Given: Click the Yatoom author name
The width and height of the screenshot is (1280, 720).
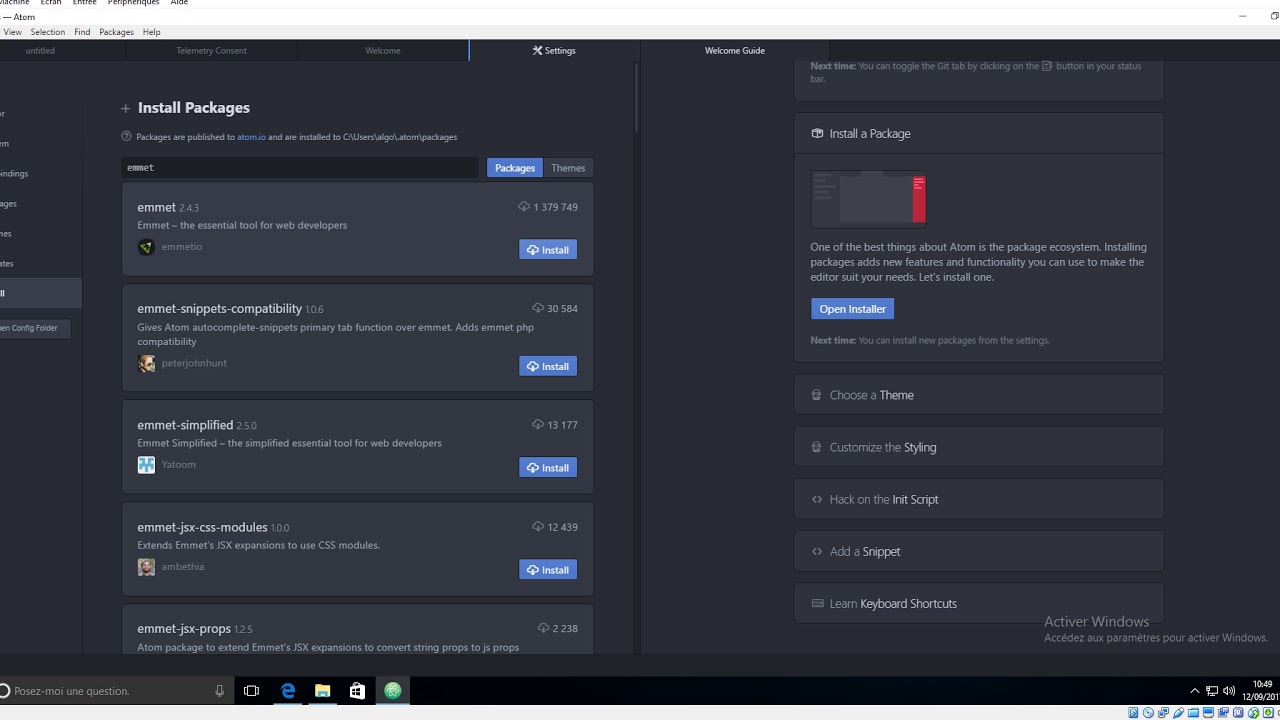Looking at the screenshot, I should point(179,465).
